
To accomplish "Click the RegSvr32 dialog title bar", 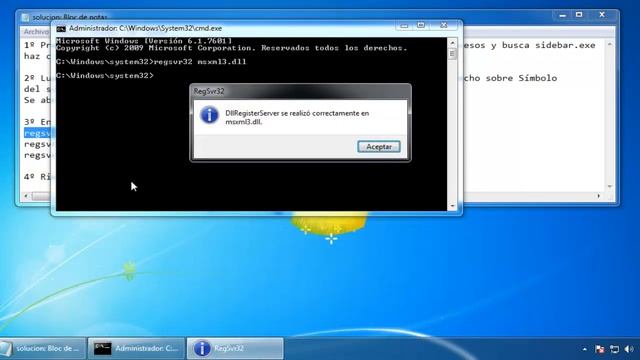I will [300, 91].
